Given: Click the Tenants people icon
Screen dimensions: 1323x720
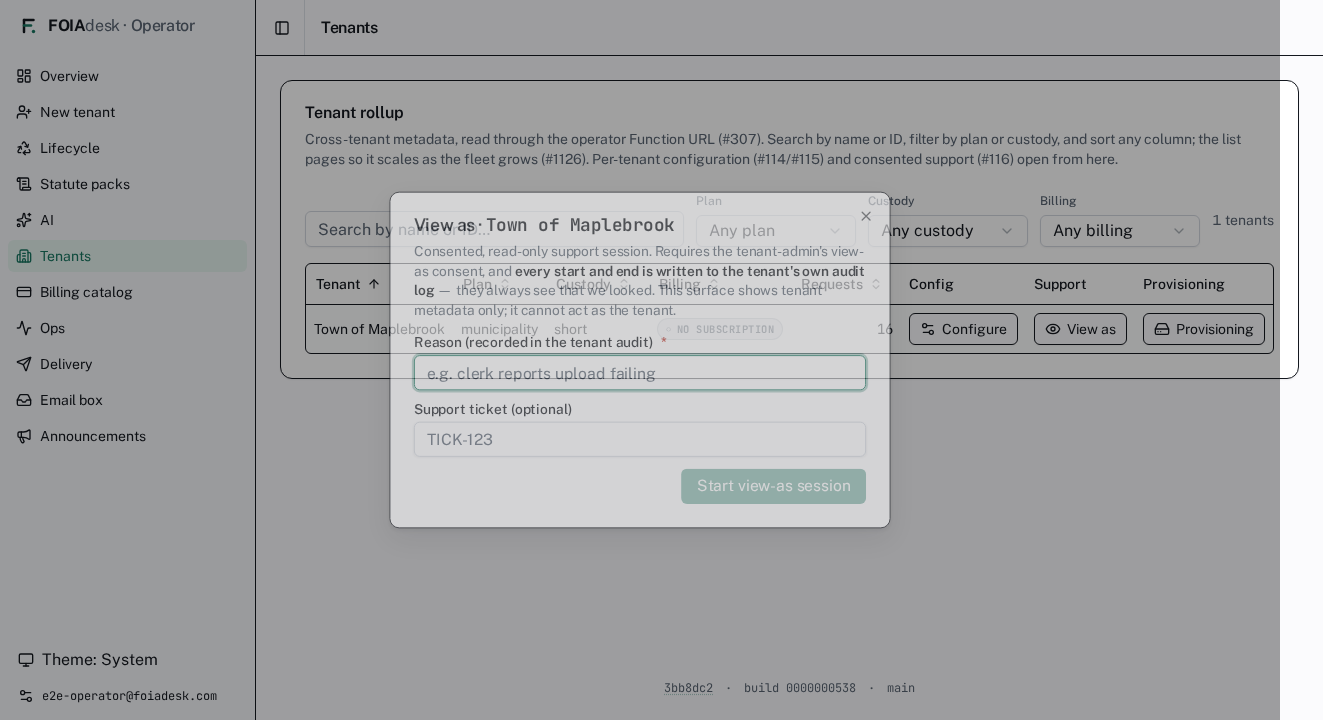Looking at the screenshot, I should click(x=24, y=256).
